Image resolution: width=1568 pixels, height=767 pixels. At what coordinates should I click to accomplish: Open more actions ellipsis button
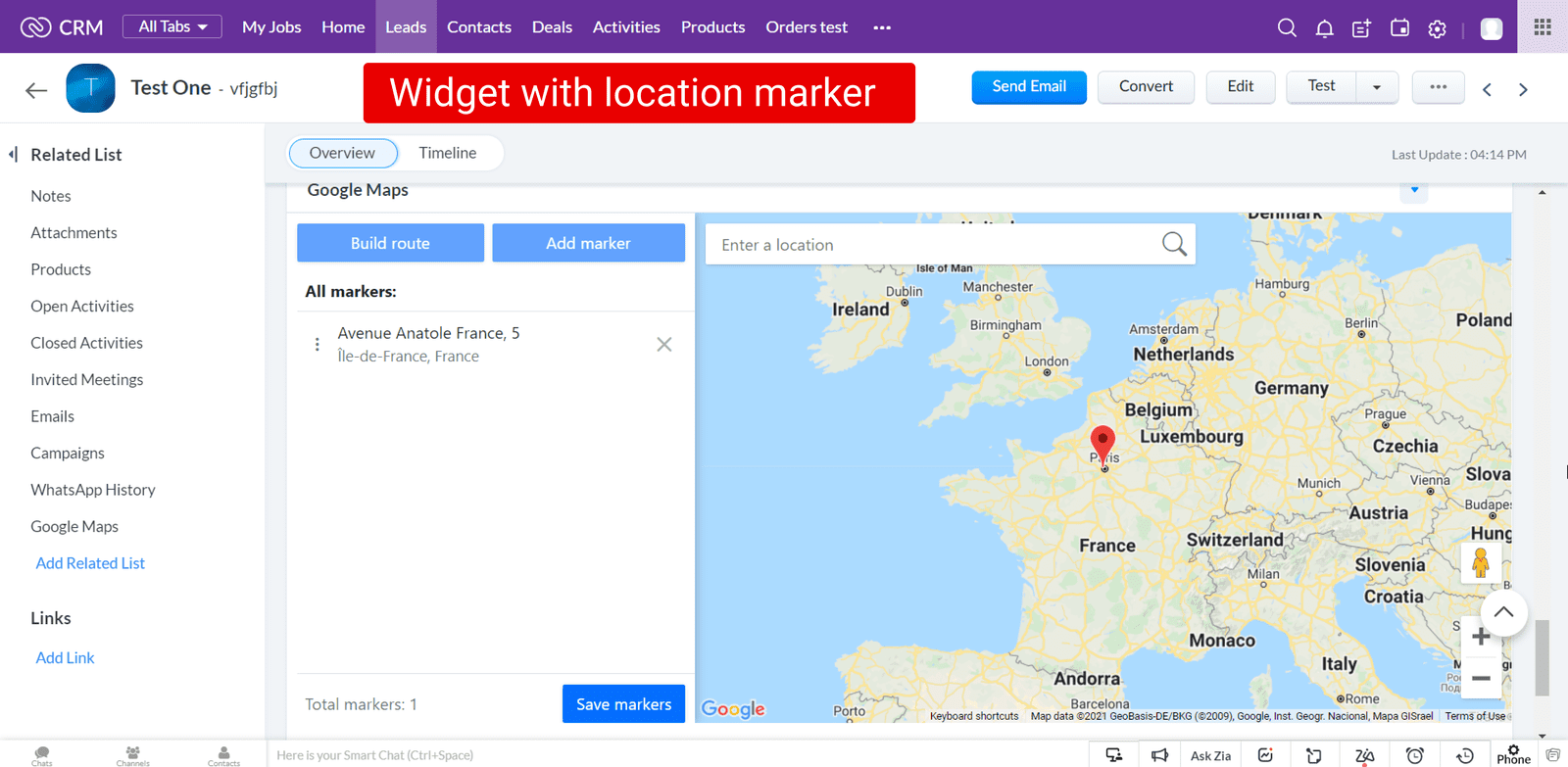(x=1438, y=87)
